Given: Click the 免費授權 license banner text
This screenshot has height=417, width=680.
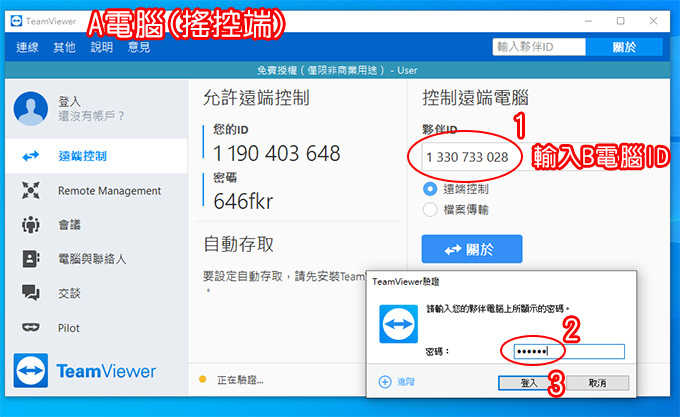Looking at the screenshot, I should 337,70.
